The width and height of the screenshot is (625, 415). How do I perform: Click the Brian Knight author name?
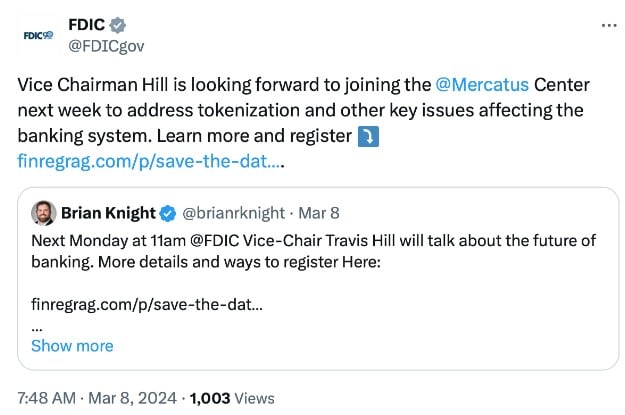[108, 213]
